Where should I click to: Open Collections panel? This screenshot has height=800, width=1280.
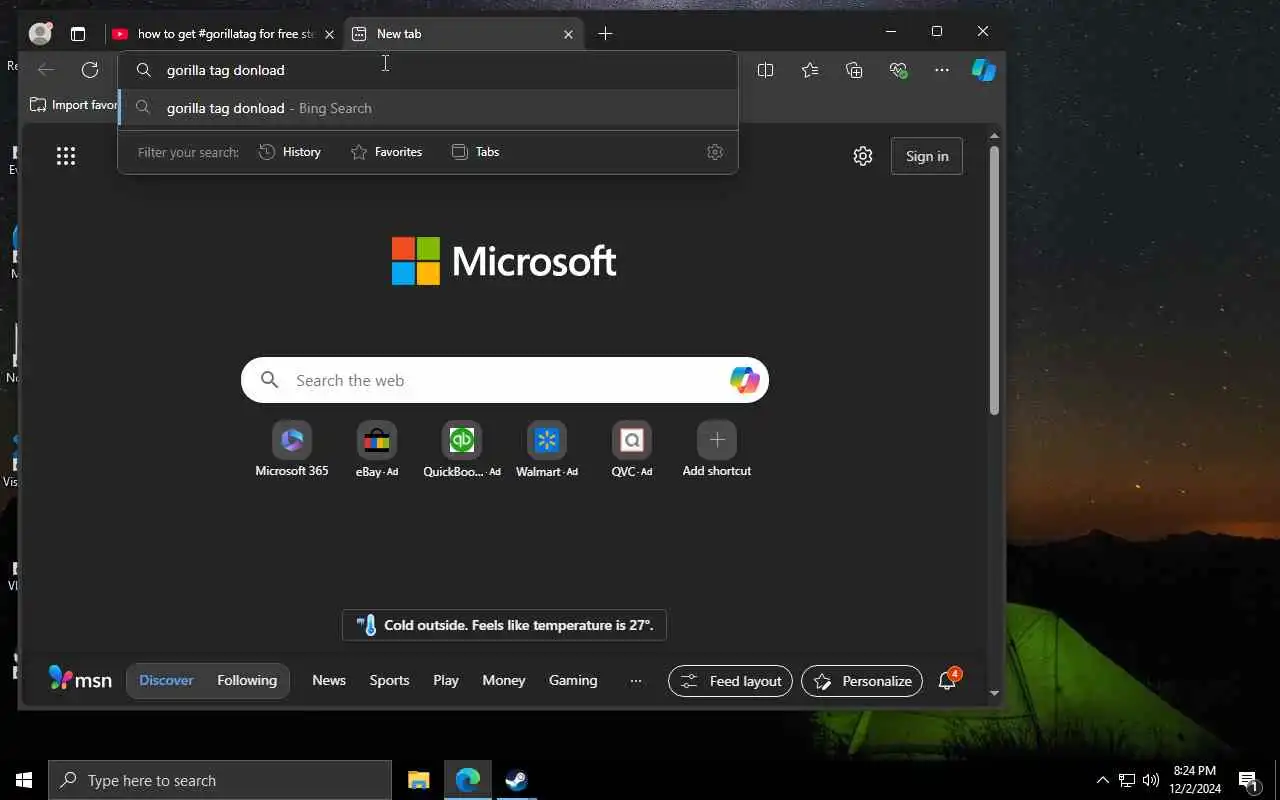click(854, 70)
